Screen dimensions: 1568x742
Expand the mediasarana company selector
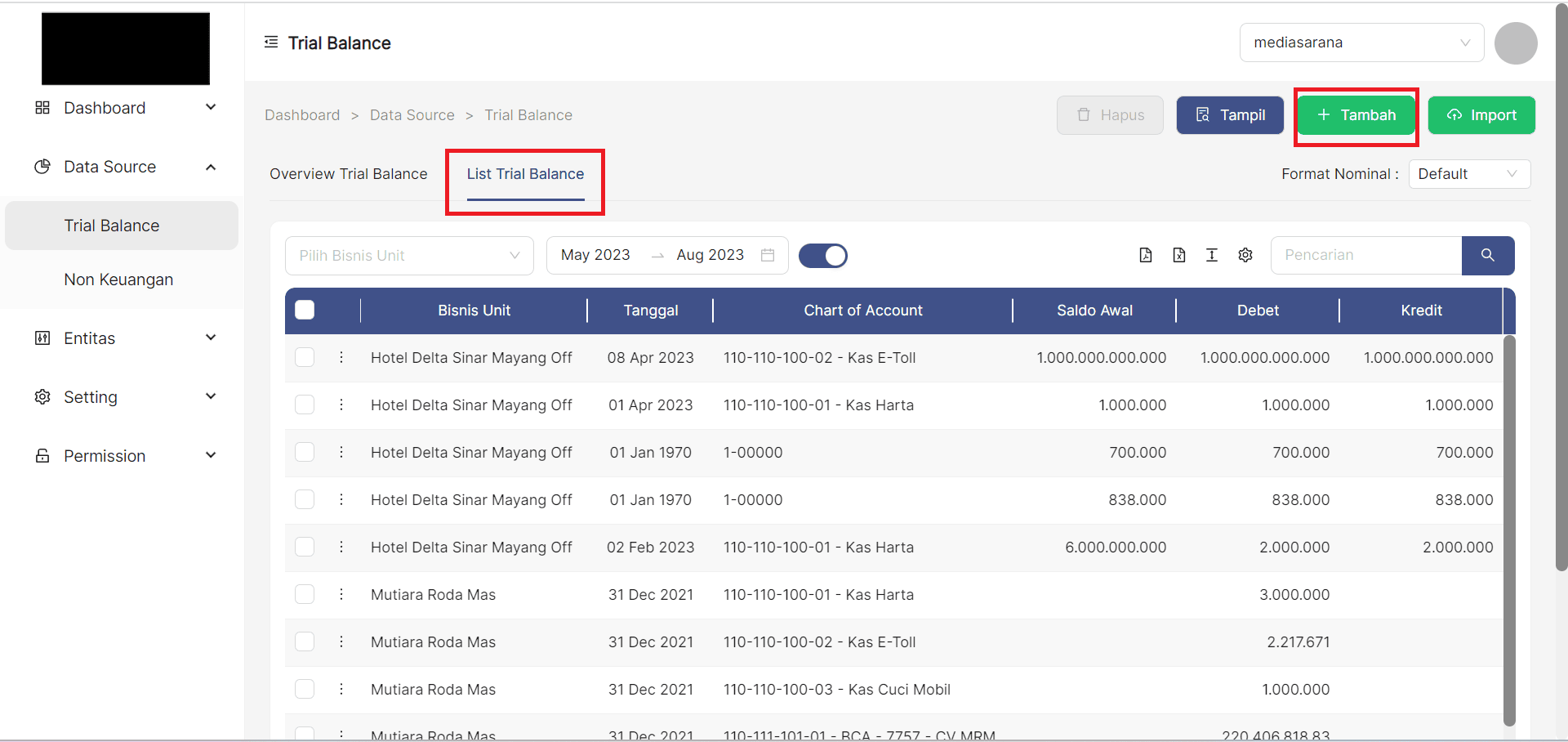pos(1361,42)
